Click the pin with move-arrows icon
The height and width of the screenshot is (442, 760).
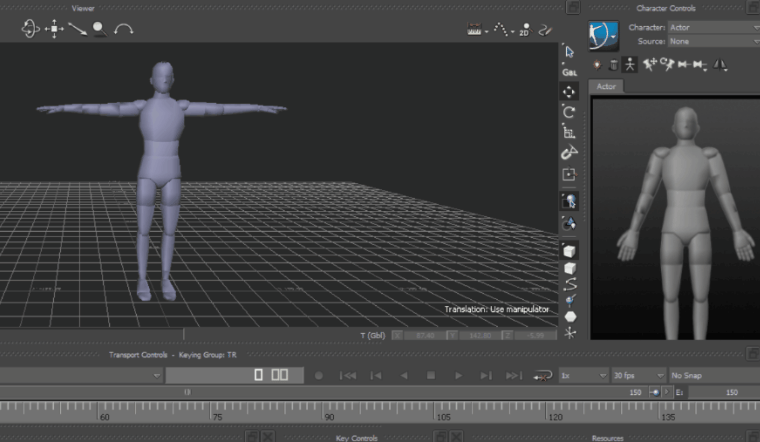(649, 64)
